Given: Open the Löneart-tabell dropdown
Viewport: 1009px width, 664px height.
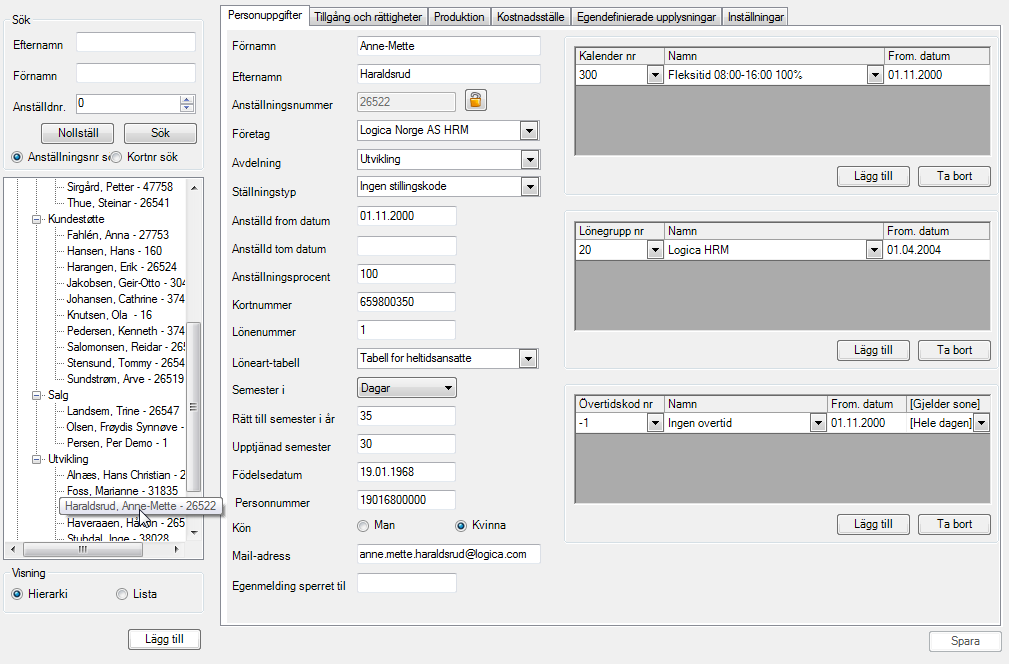Looking at the screenshot, I should tap(528, 358).
